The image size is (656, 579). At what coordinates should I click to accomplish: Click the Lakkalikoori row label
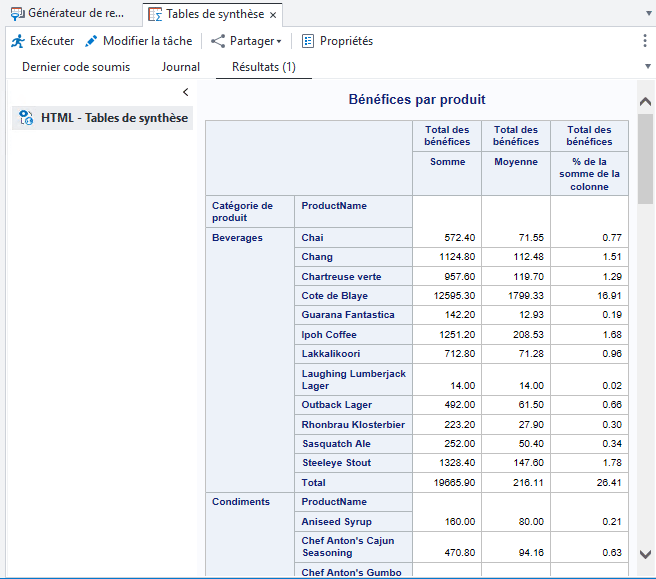point(331,354)
